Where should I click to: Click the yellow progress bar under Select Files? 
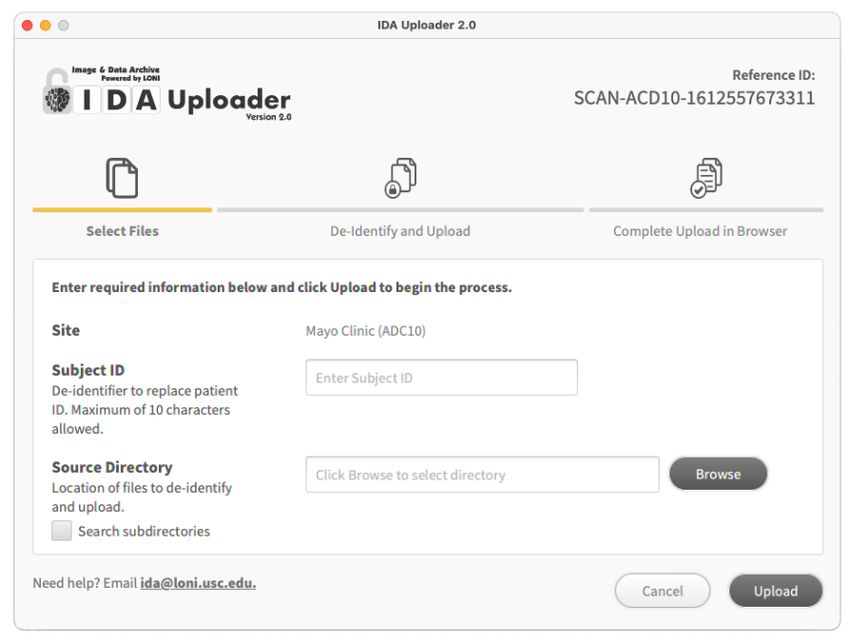click(122, 210)
